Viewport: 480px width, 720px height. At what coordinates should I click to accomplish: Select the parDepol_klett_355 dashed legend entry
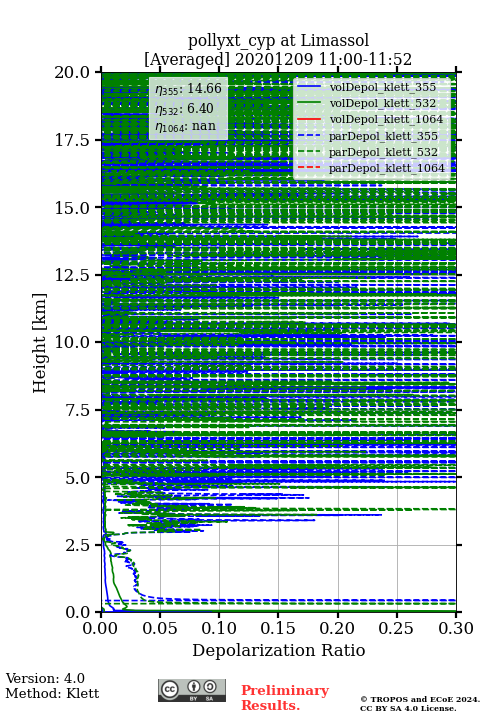tap(367, 136)
